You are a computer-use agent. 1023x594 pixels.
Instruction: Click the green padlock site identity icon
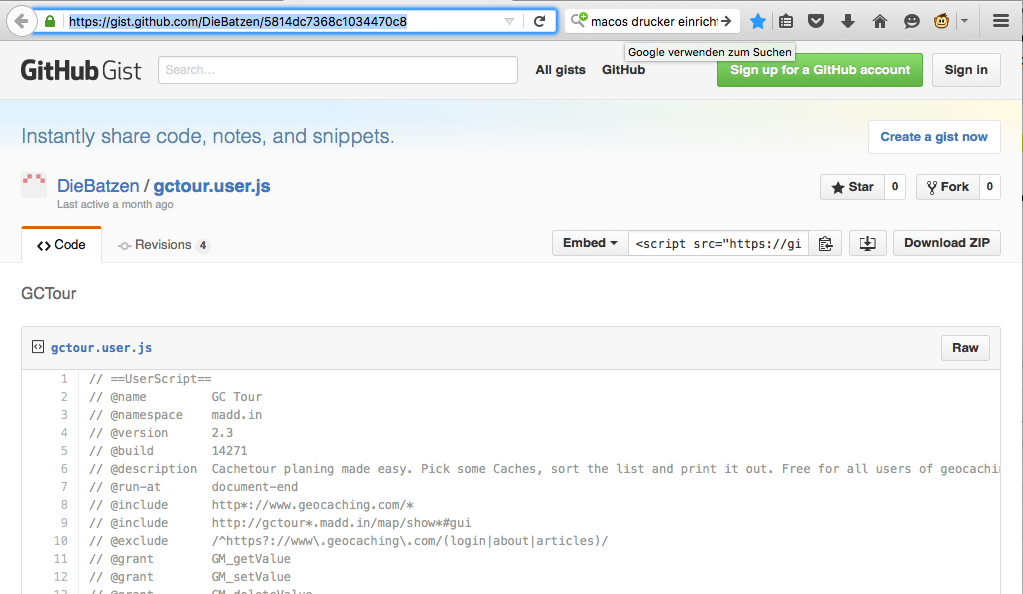50,22
